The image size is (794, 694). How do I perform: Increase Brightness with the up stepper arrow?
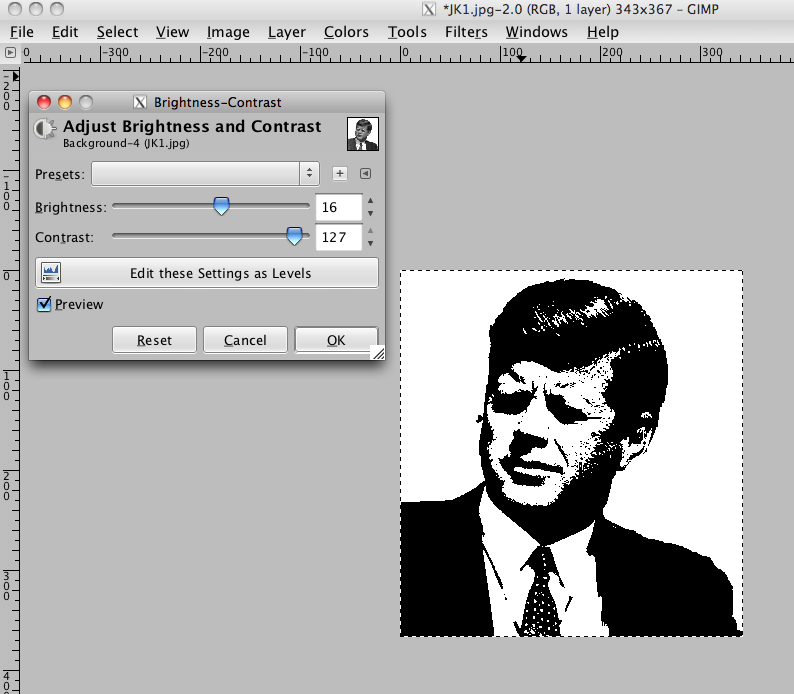point(371,201)
